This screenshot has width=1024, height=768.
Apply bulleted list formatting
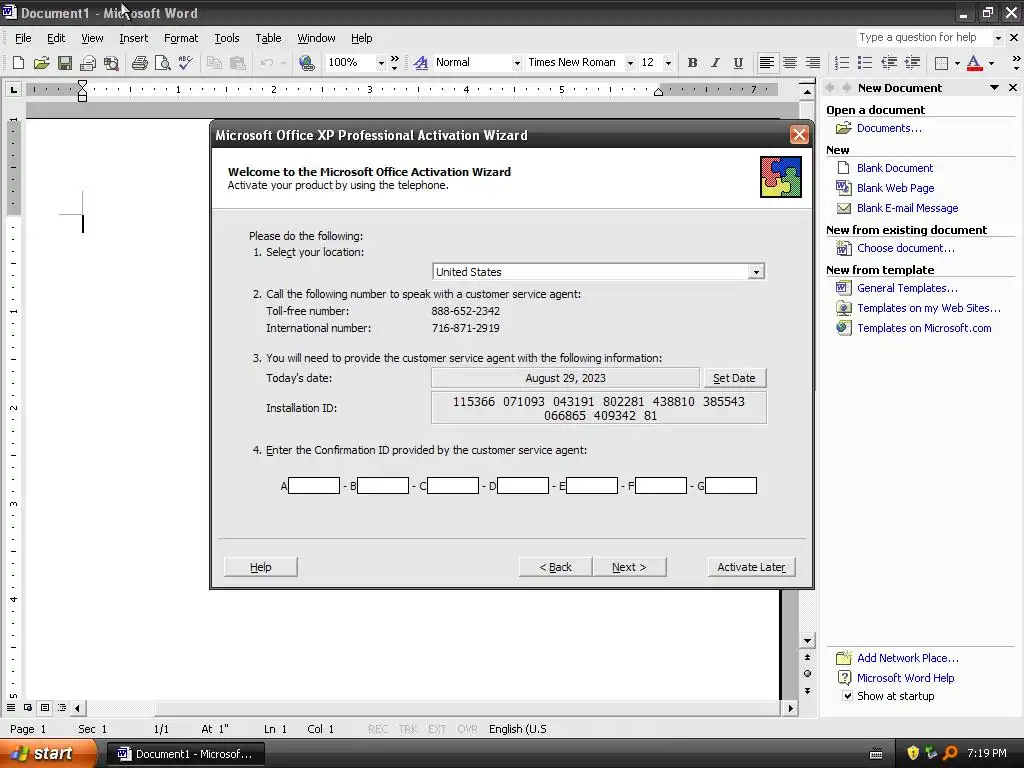click(865, 63)
